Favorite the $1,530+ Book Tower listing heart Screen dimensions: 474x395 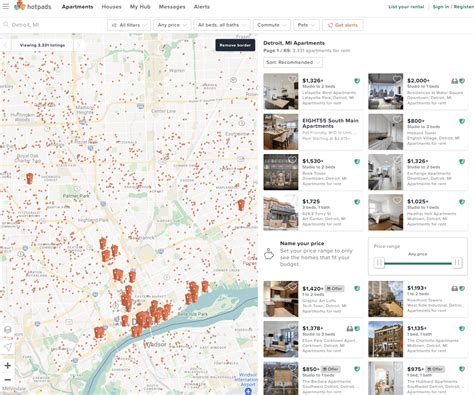tap(293, 159)
